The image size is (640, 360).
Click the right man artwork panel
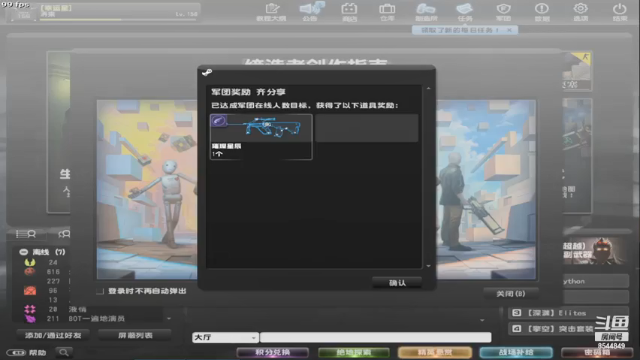486,190
